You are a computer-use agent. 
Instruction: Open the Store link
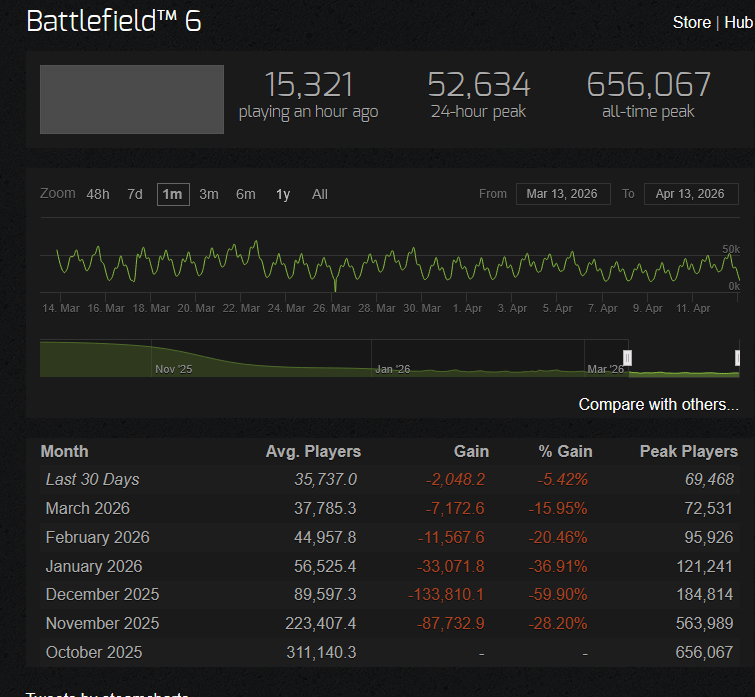click(x=691, y=22)
